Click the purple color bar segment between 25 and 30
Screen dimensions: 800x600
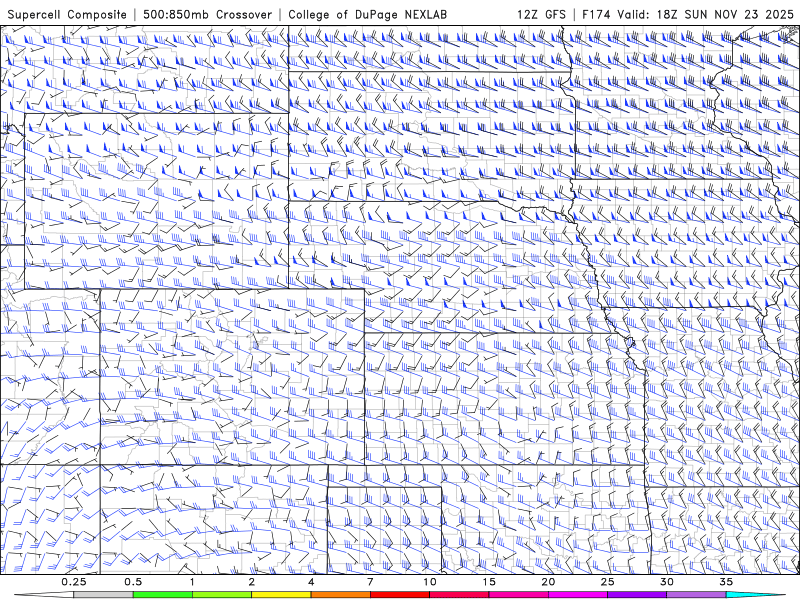[x=637, y=595]
